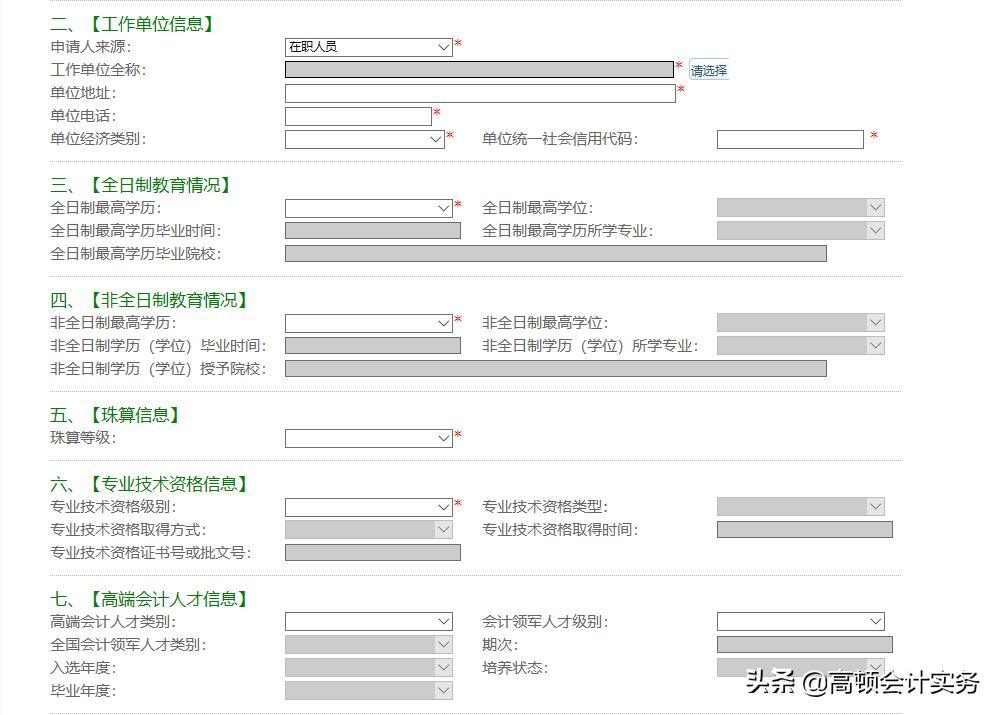1000x715 pixels.
Task: Expand the 非全日制学历（学位）所学专业 dropdown
Action: pyautogui.click(x=800, y=345)
